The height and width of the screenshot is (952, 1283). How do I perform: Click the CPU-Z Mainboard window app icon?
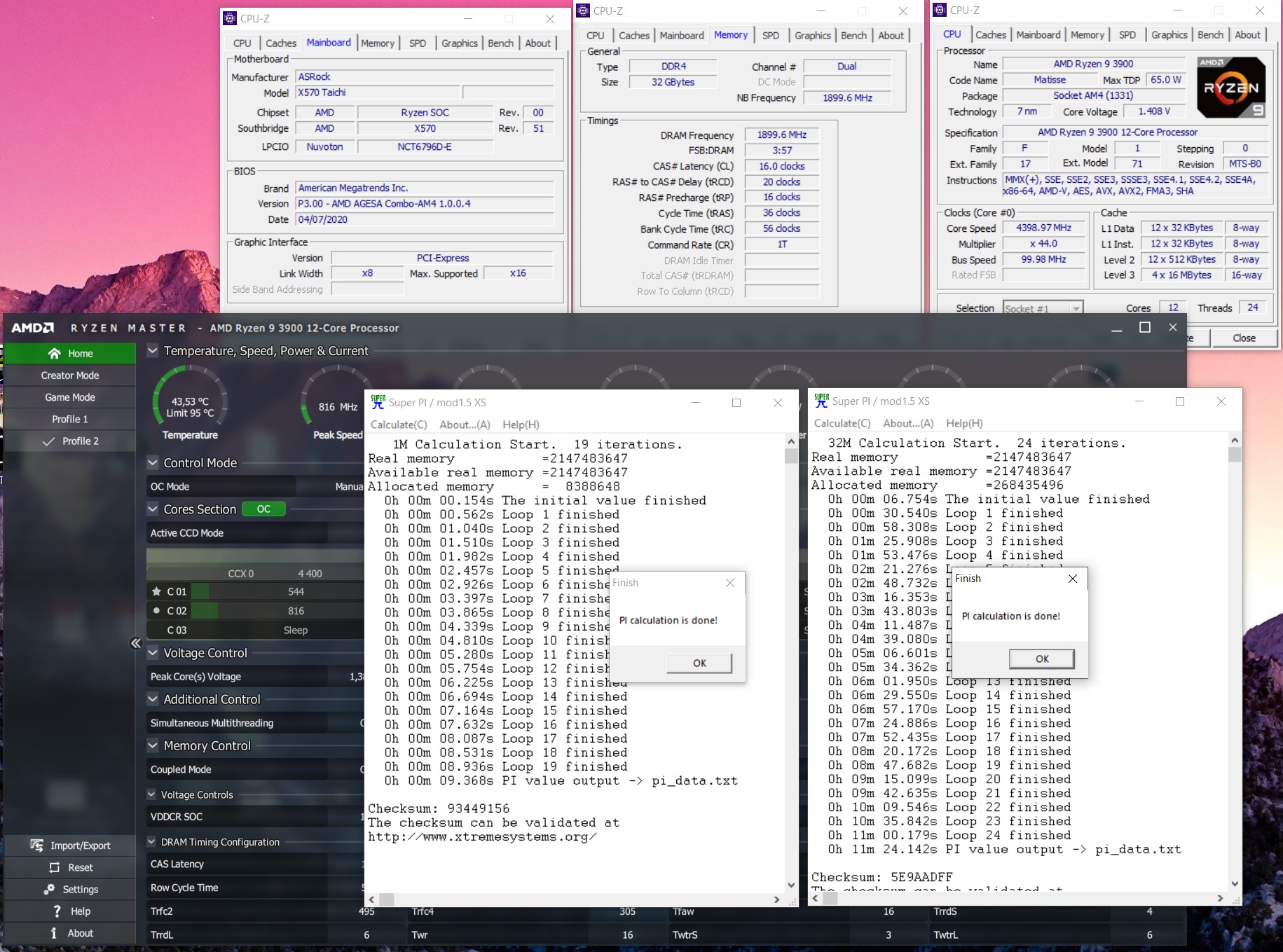[x=230, y=18]
